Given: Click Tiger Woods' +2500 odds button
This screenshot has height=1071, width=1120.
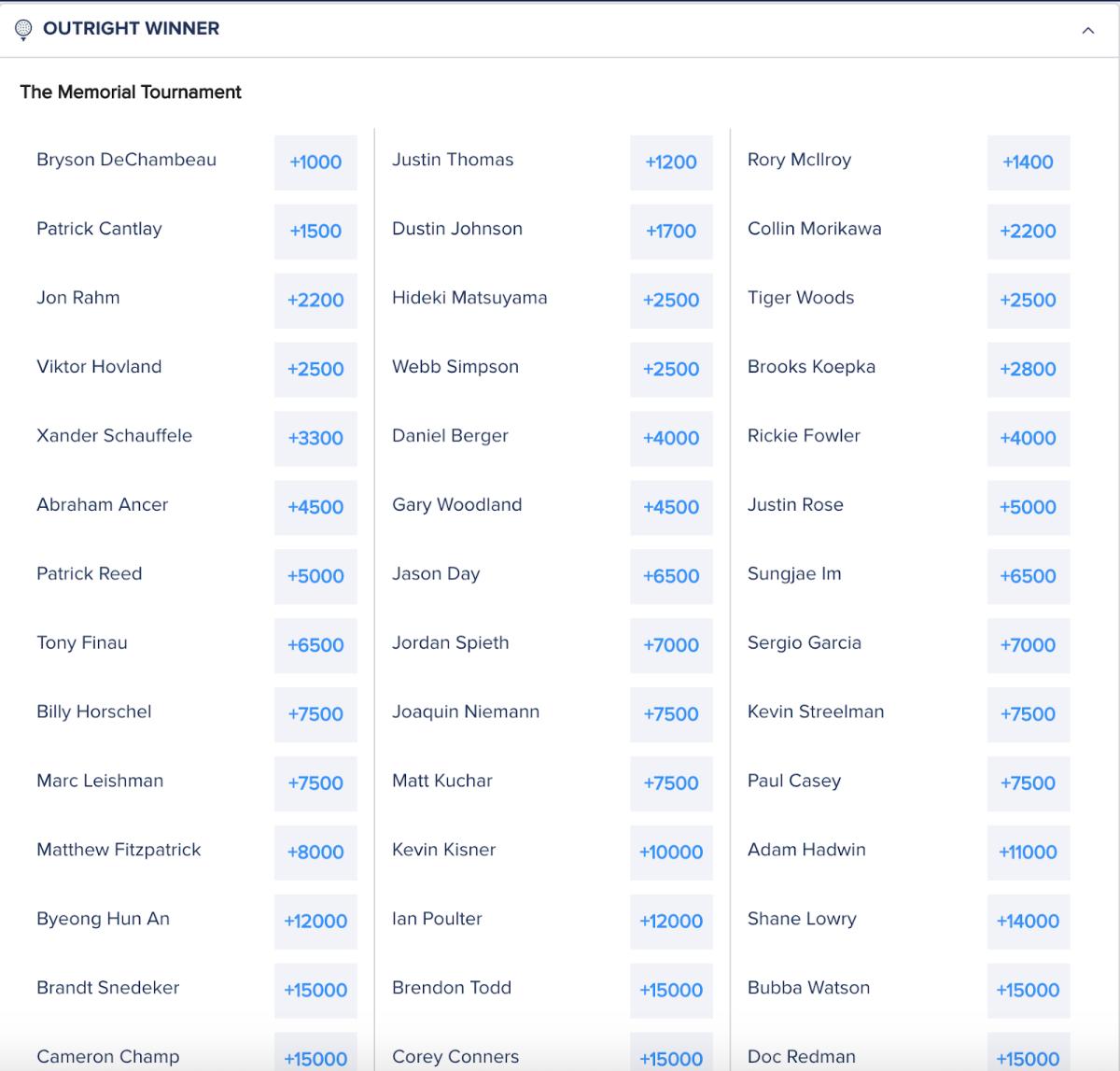Looking at the screenshot, I should click(x=1029, y=301).
